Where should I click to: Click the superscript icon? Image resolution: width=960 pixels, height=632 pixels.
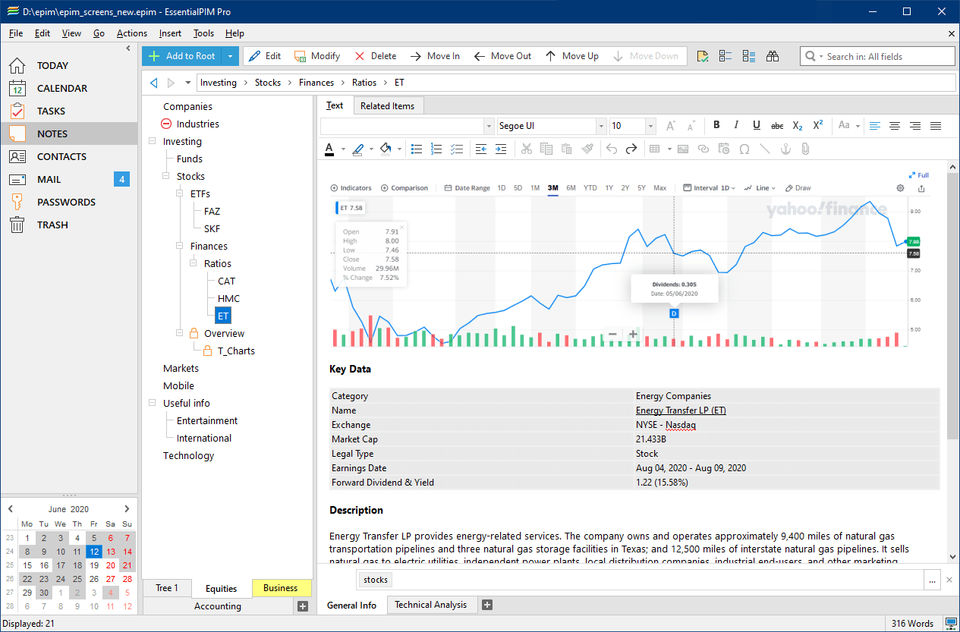(x=818, y=126)
